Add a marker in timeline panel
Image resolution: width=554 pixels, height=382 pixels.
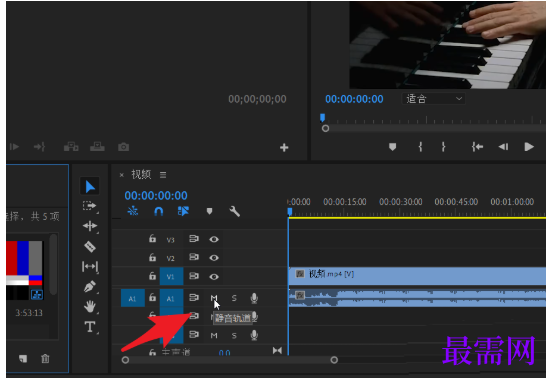tap(210, 211)
